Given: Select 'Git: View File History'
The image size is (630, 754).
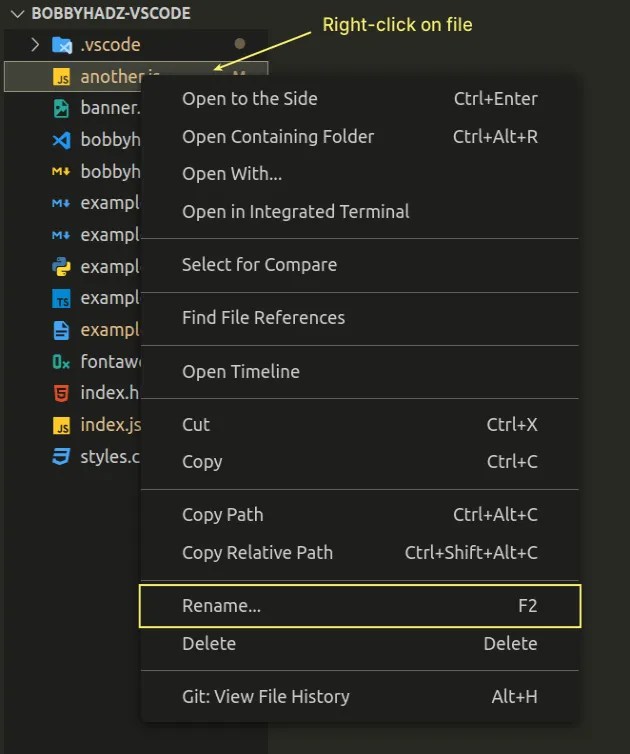Looking at the screenshot, I should (x=360, y=697).
